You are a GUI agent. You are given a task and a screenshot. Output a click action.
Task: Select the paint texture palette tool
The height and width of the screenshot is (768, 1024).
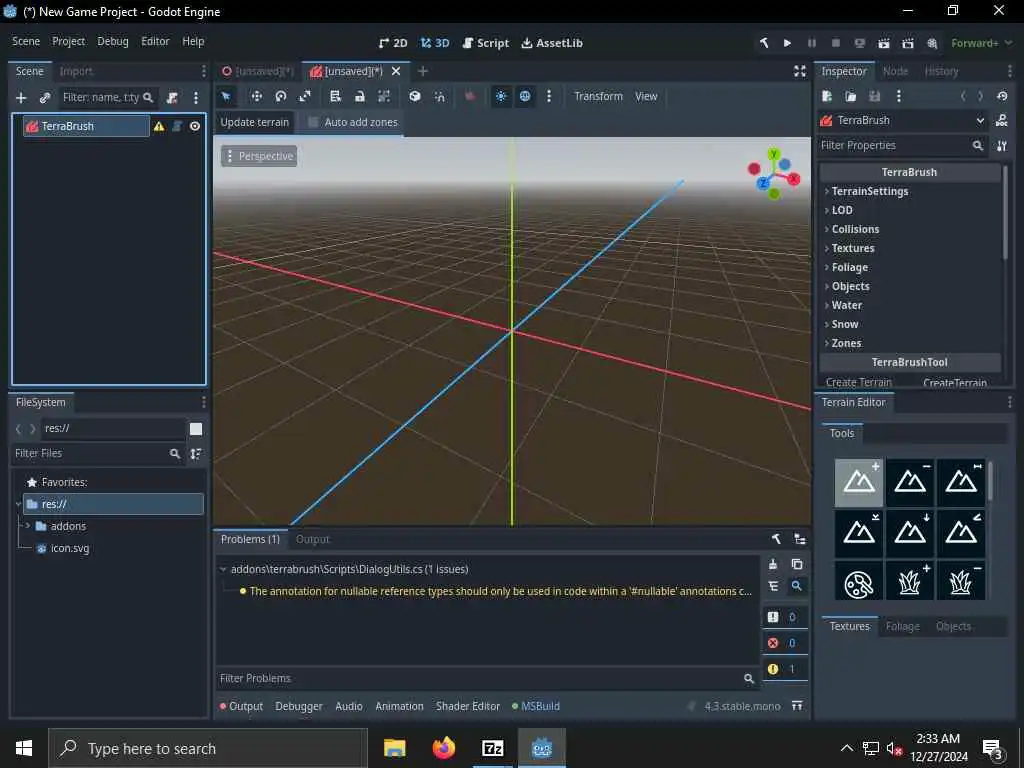858,583
